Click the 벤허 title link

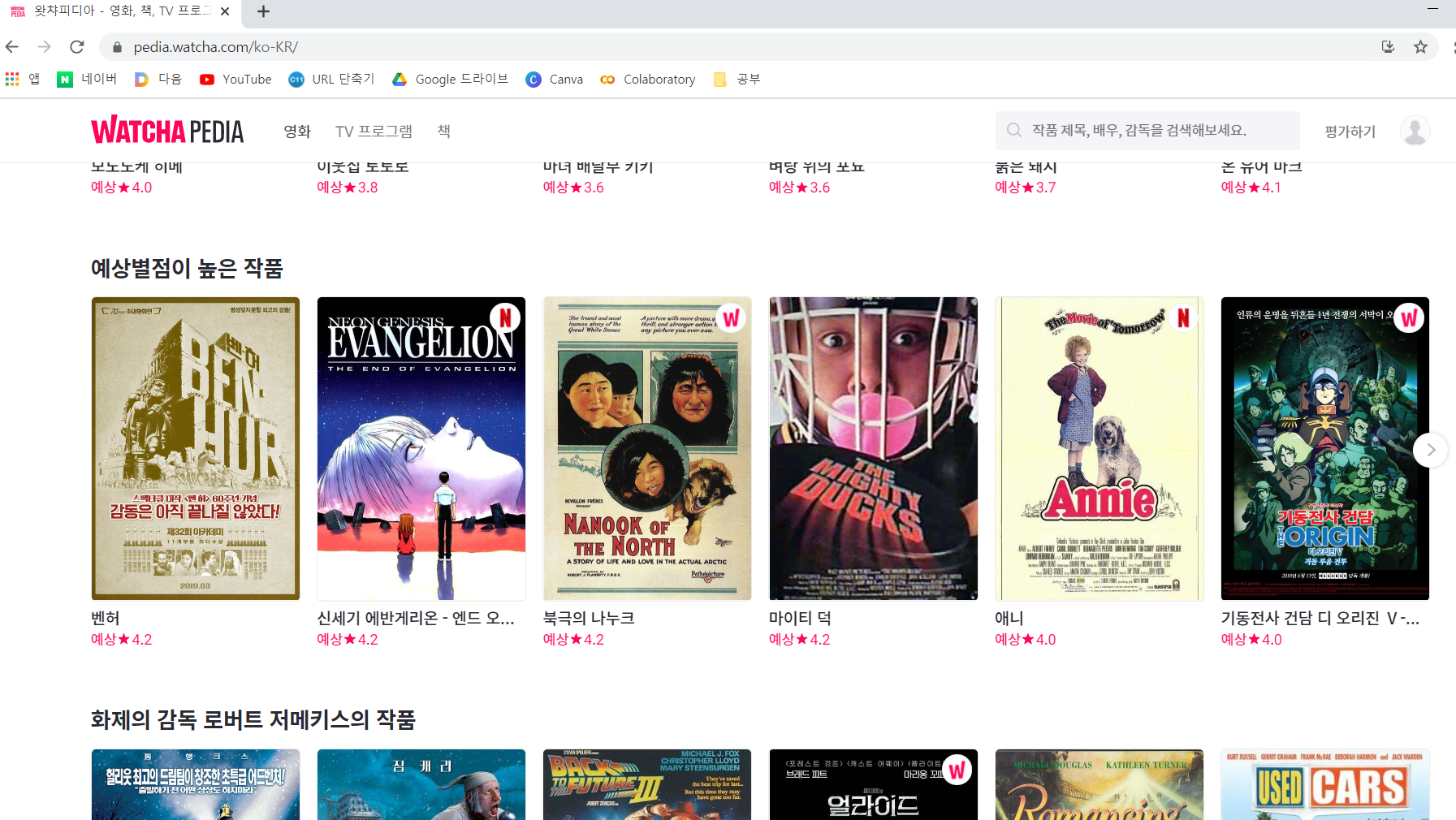[106, 618]
